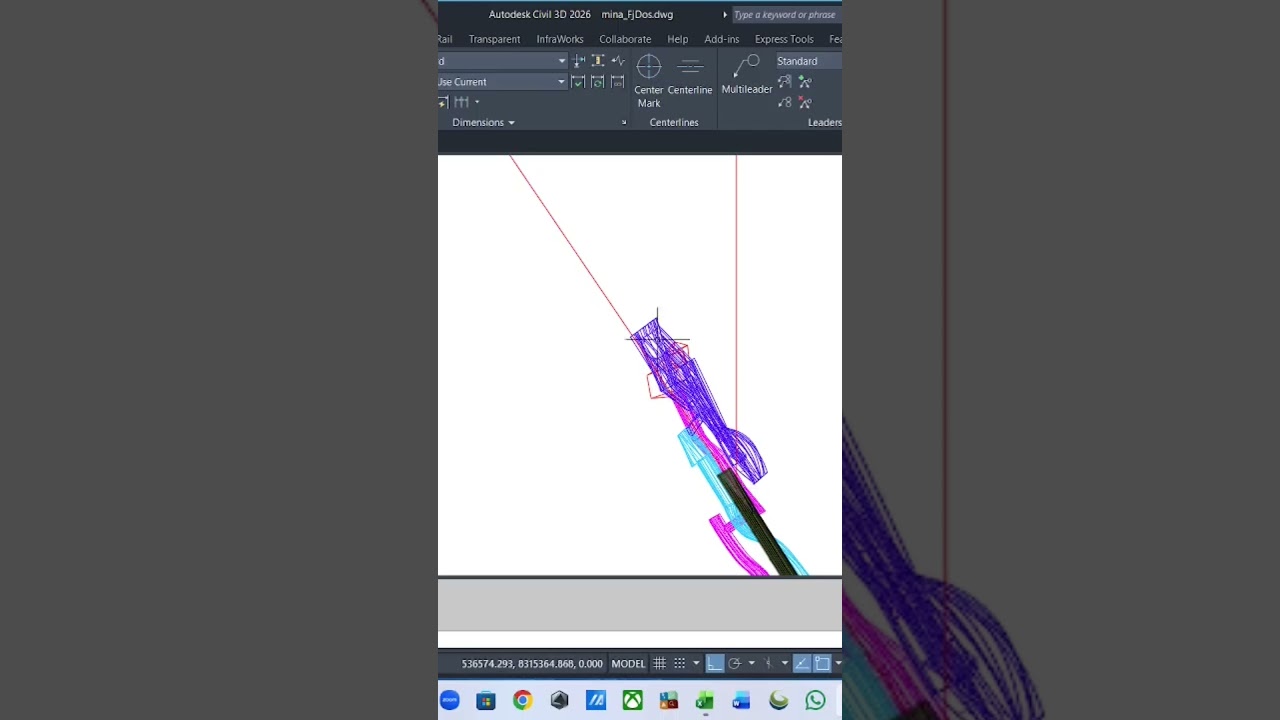The height and width of the screenshot is (720, 1280).
Task: Click the Remove Leader icon
Action: (x=804, y=102)
